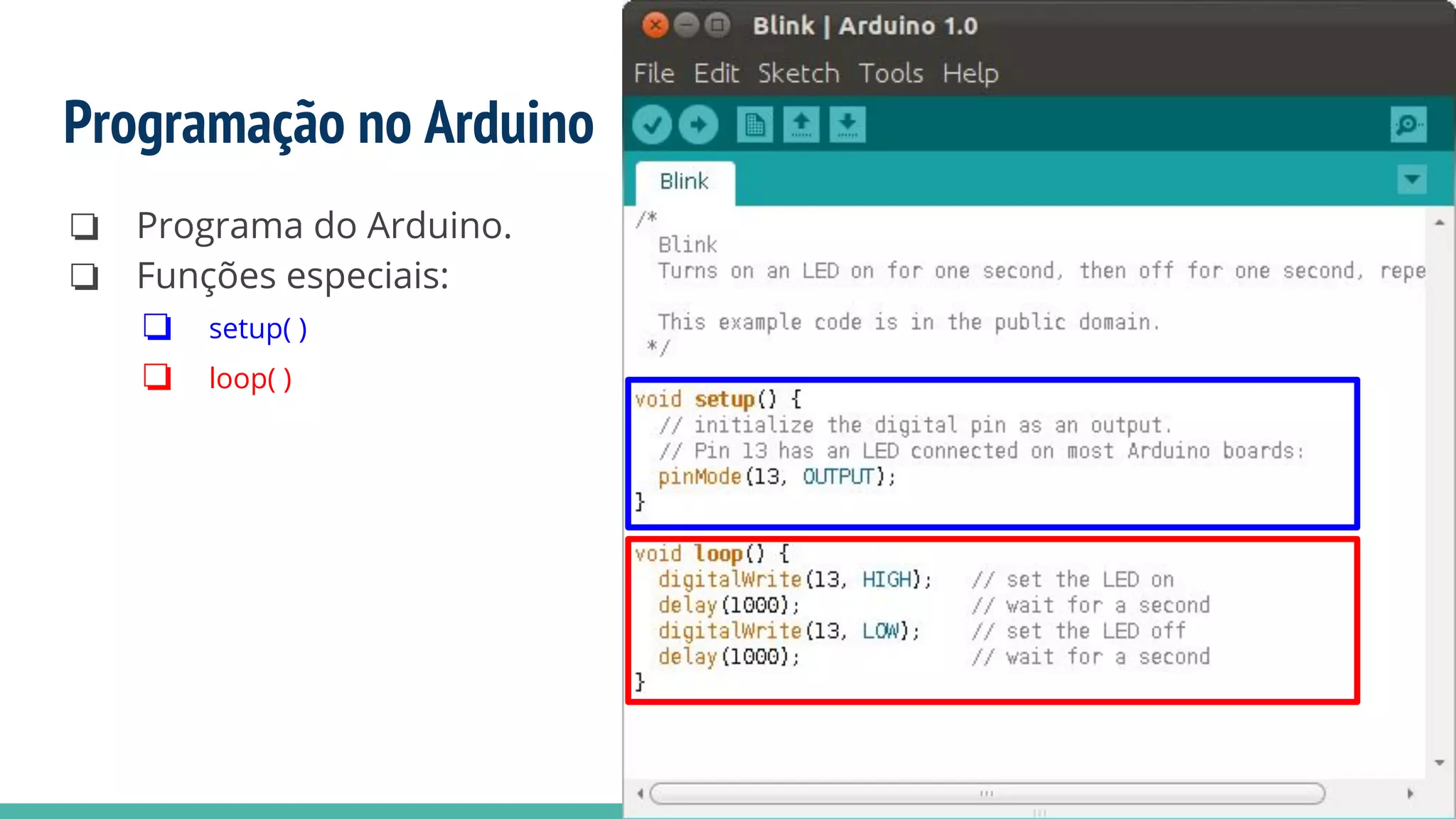Open the Tools menu
This screenshot has width=1456, height=819.
pyautogui.click(x=891, y=73)
